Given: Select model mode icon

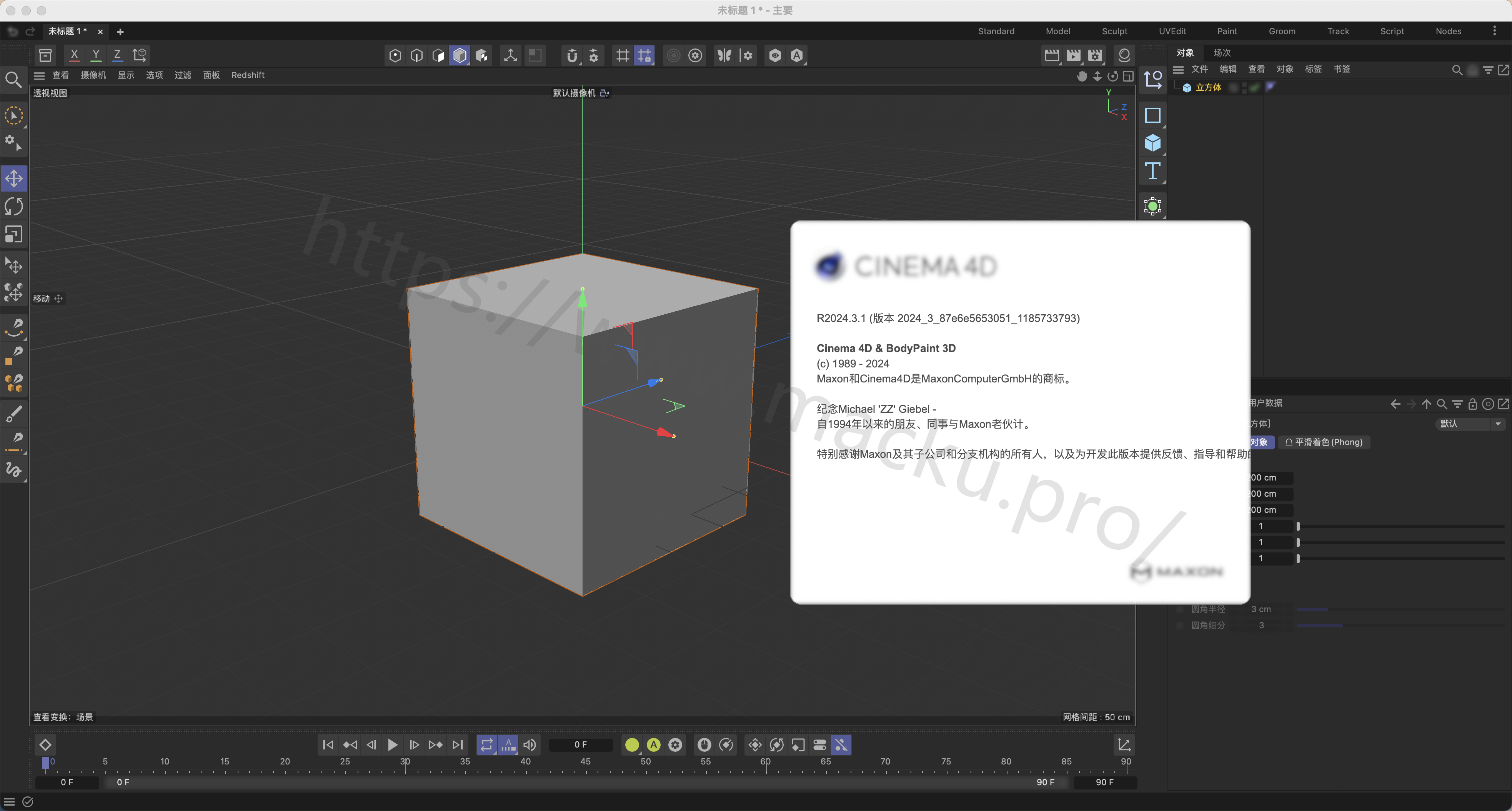Looking at the screenshot, I should [x=460, y=55].
